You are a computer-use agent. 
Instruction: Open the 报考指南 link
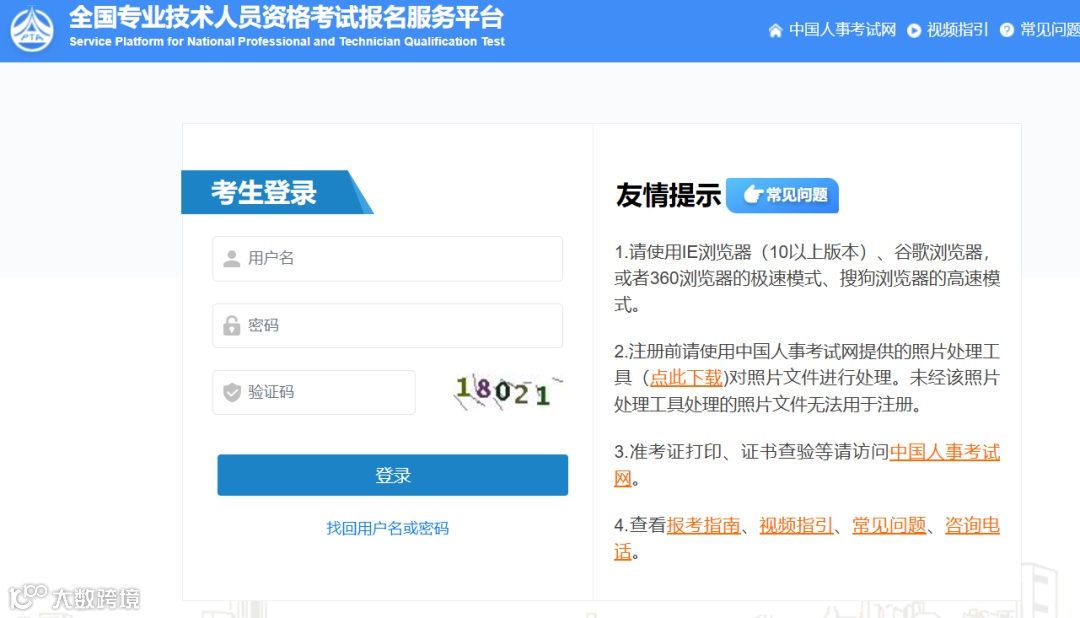click(x=703, y=526)
